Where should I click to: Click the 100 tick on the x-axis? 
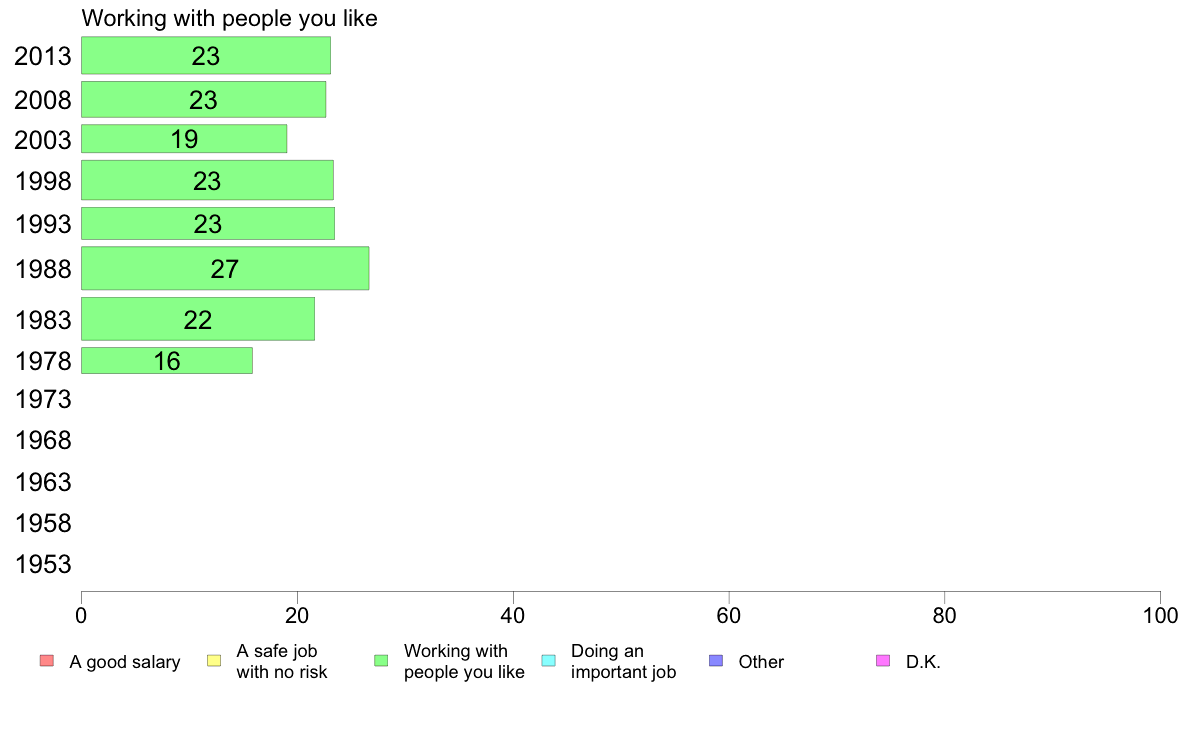click(1160, 615)
